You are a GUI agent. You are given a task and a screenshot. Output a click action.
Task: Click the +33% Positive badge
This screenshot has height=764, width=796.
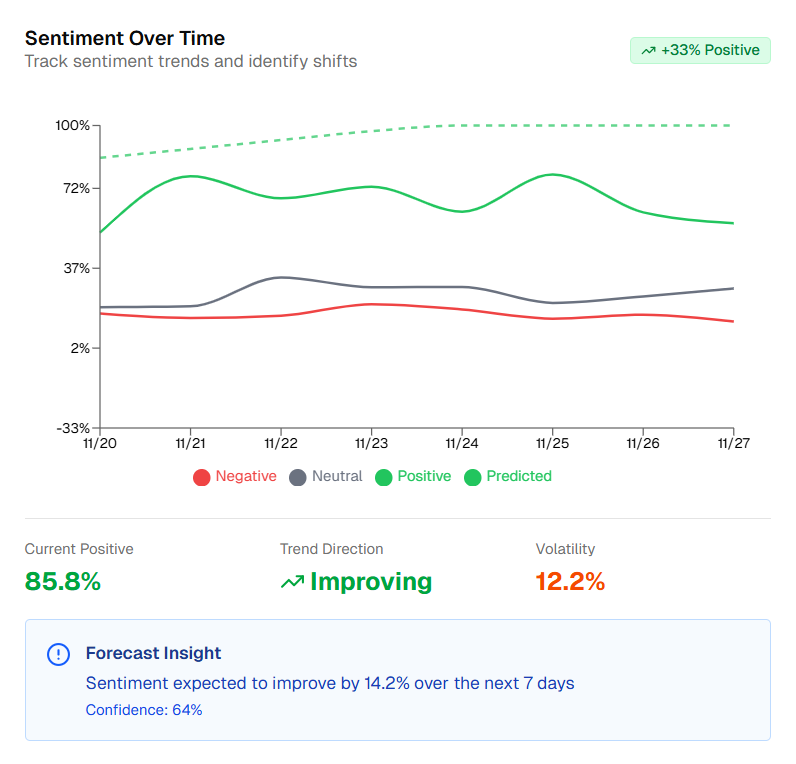click(700, 50)
